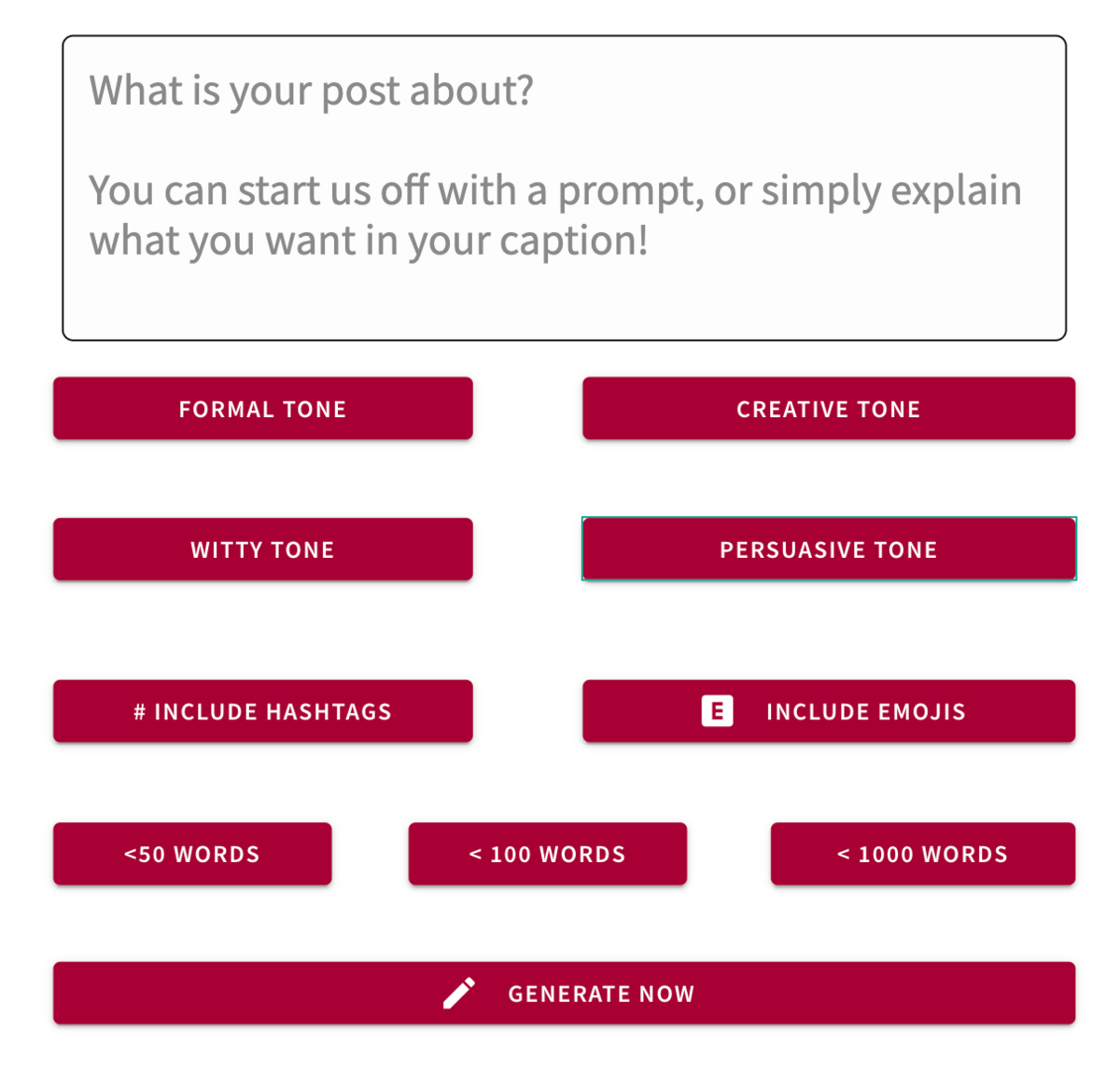This screenshot has height=1073, width=1120.
Task: Turn on Include Hashtags
Action: 263,711
